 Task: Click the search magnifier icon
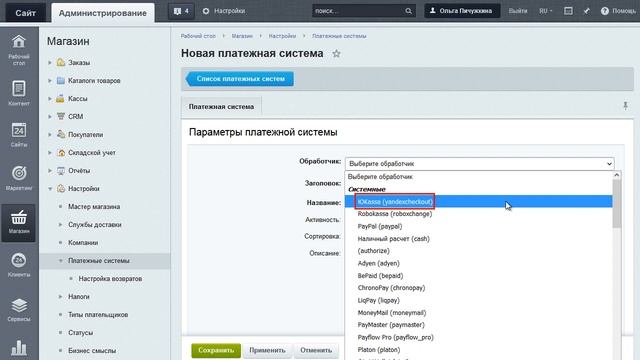408,11
